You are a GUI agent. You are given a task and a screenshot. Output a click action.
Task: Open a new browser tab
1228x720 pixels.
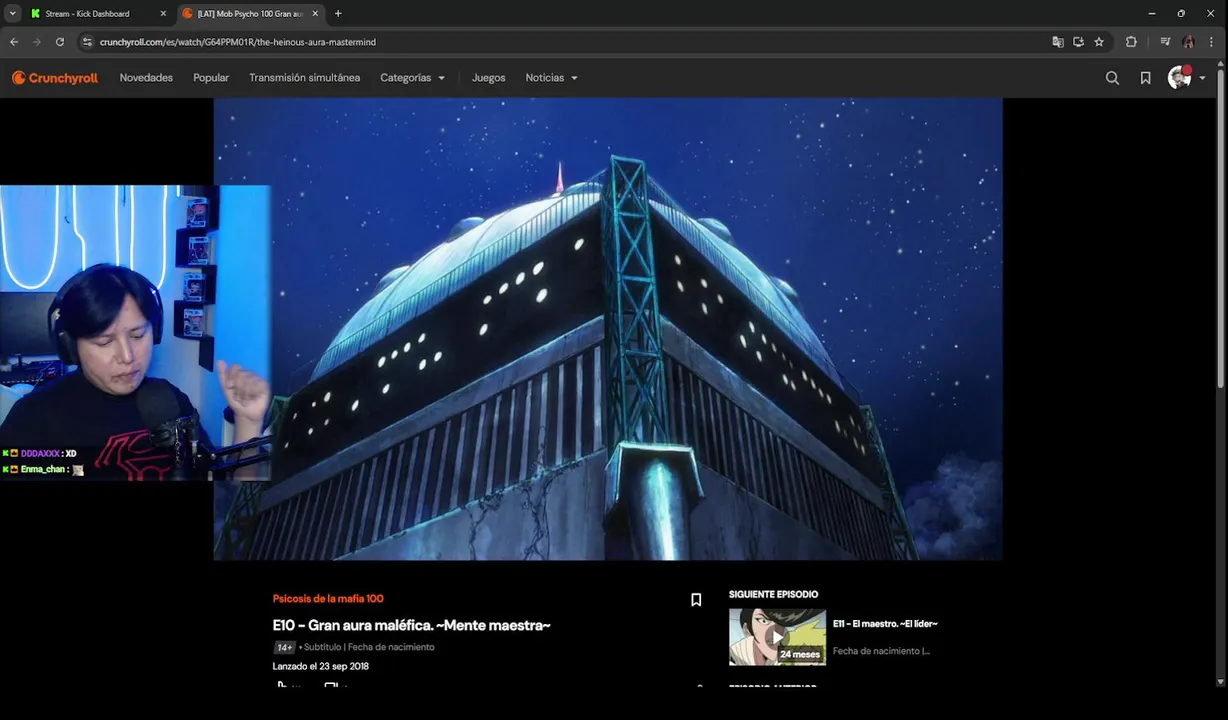point(338,14)
